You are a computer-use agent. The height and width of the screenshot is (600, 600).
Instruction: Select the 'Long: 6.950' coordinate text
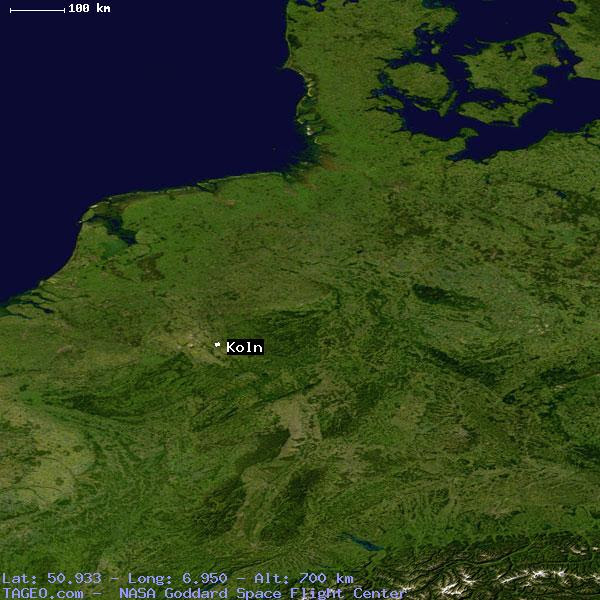click(178, 578)
